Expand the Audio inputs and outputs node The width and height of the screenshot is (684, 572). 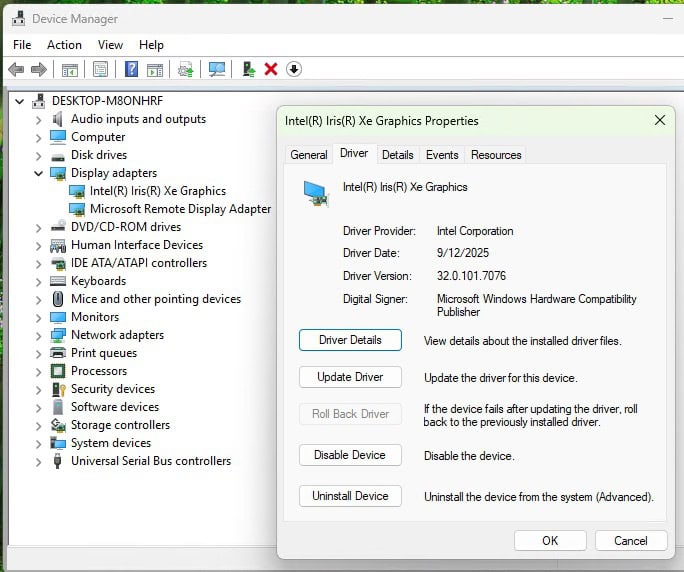point(39,119)
